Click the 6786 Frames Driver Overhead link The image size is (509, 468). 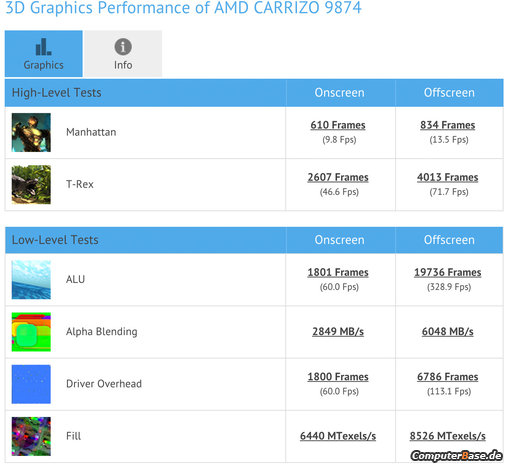tap(448, 377)
